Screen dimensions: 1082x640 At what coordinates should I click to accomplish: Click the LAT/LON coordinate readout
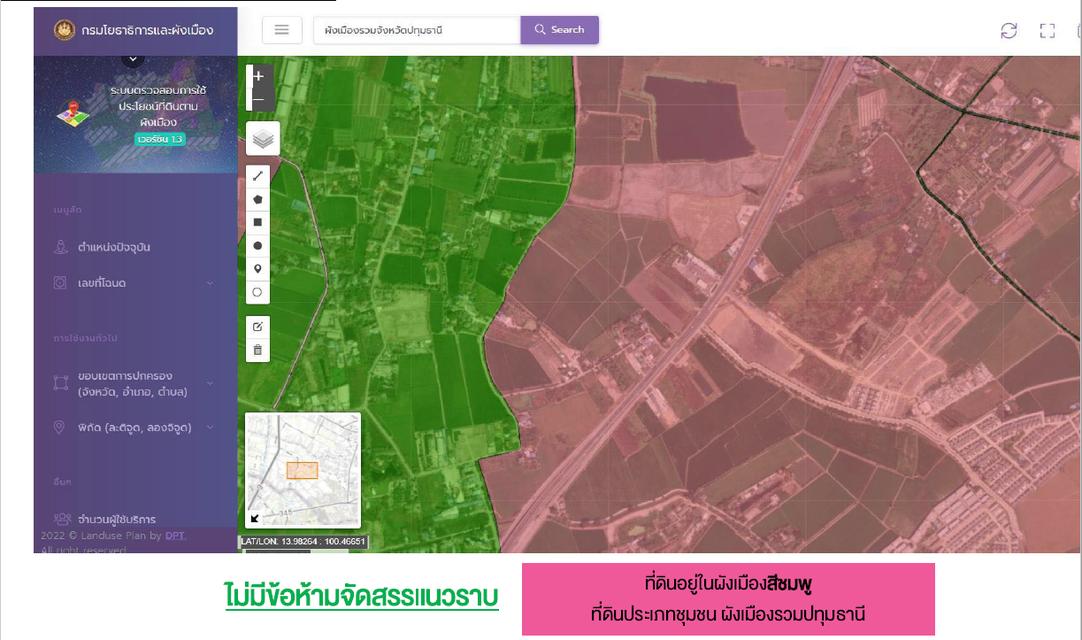[x=303, y=542]
